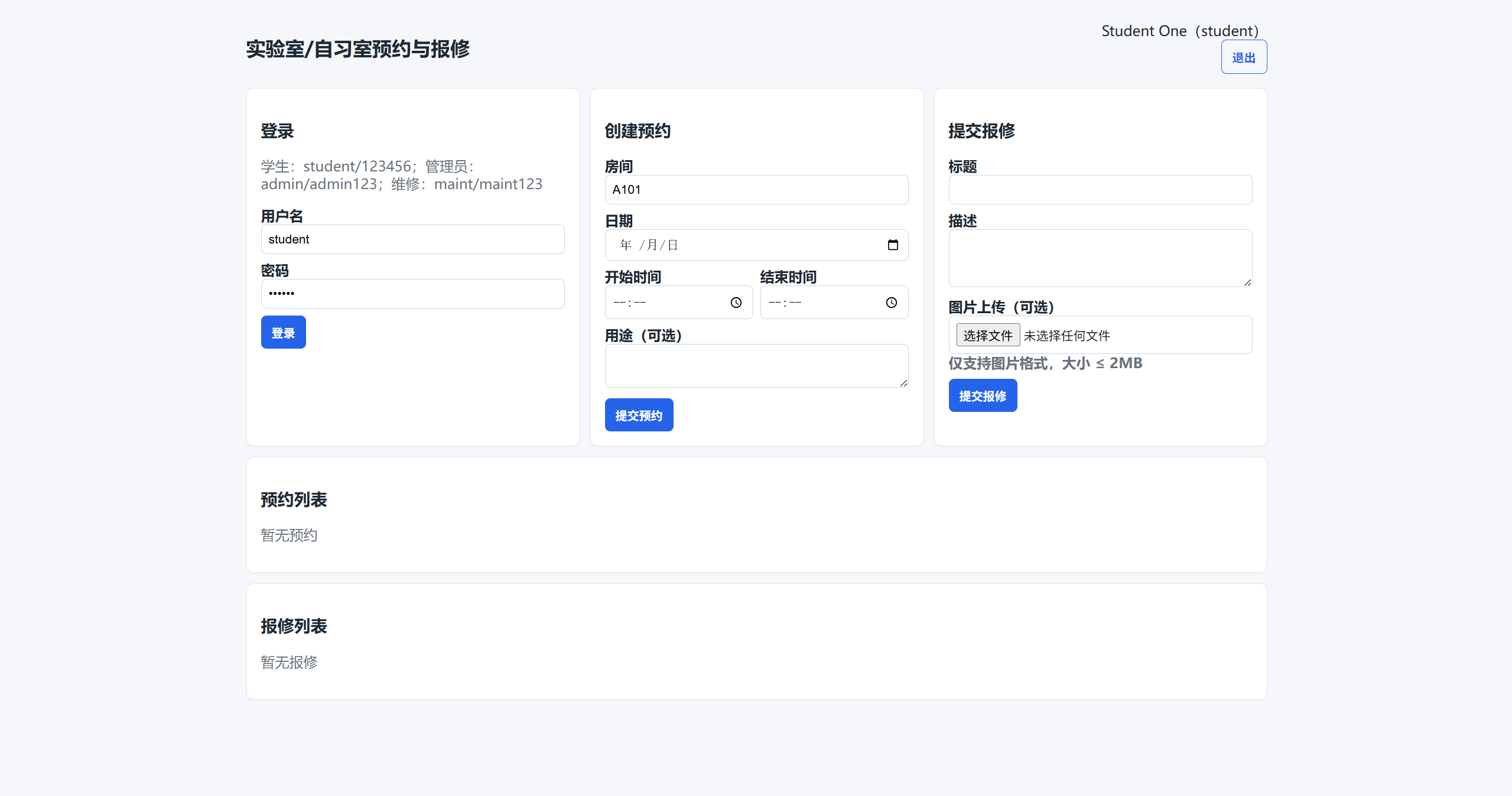Click the start time clock icon
This screenshot has width=1512, height=796.
click(736, 303)
